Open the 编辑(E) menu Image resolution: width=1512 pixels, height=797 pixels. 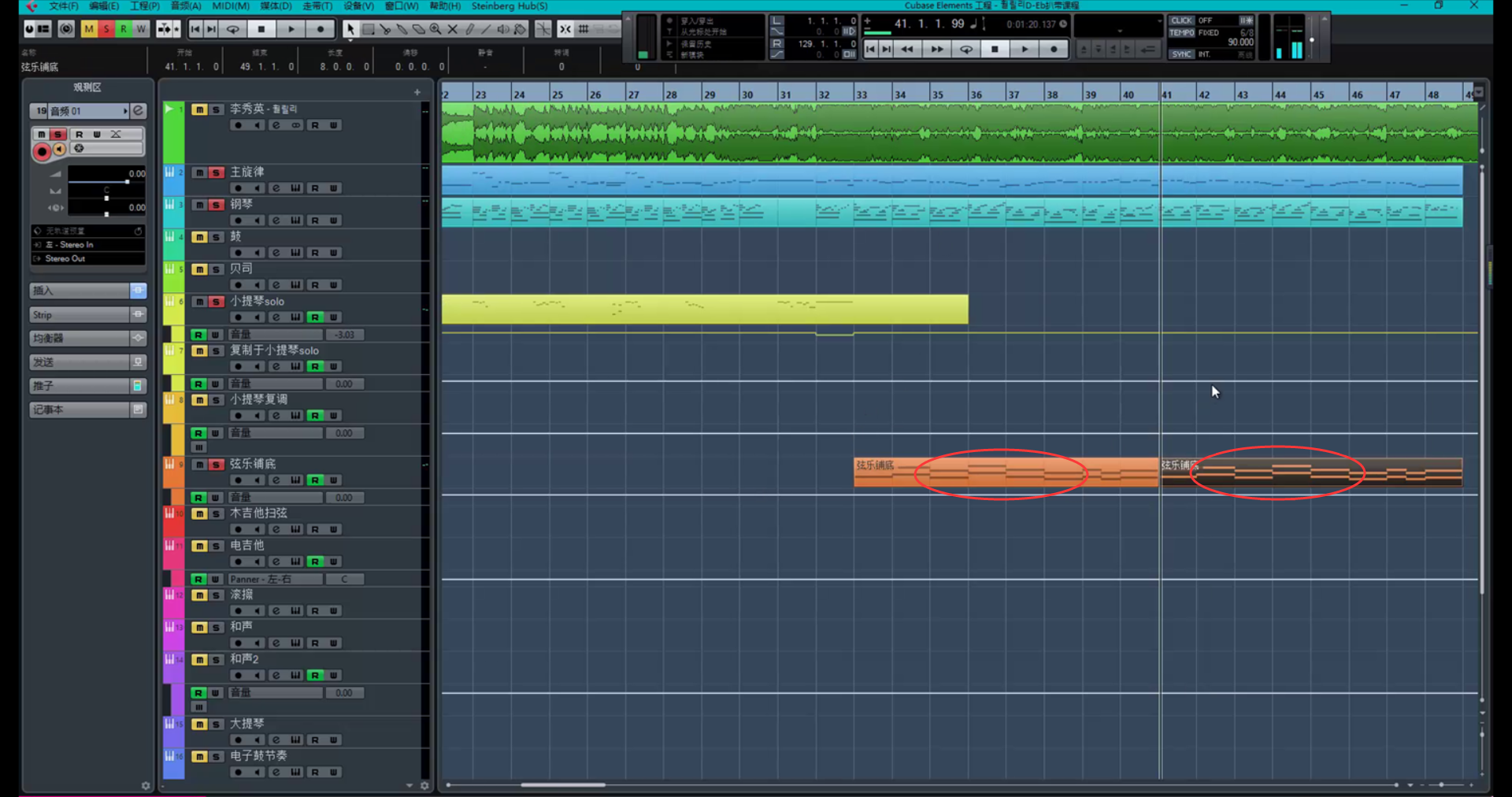coord(105,6)
